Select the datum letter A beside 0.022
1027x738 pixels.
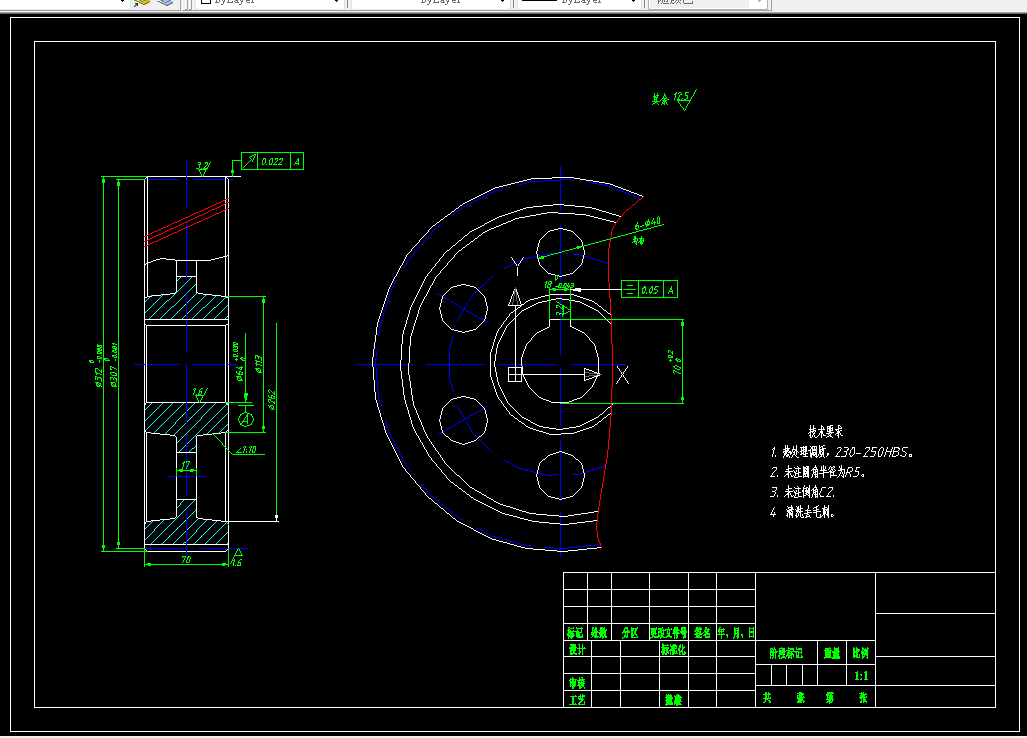click(x=297, y=162)
